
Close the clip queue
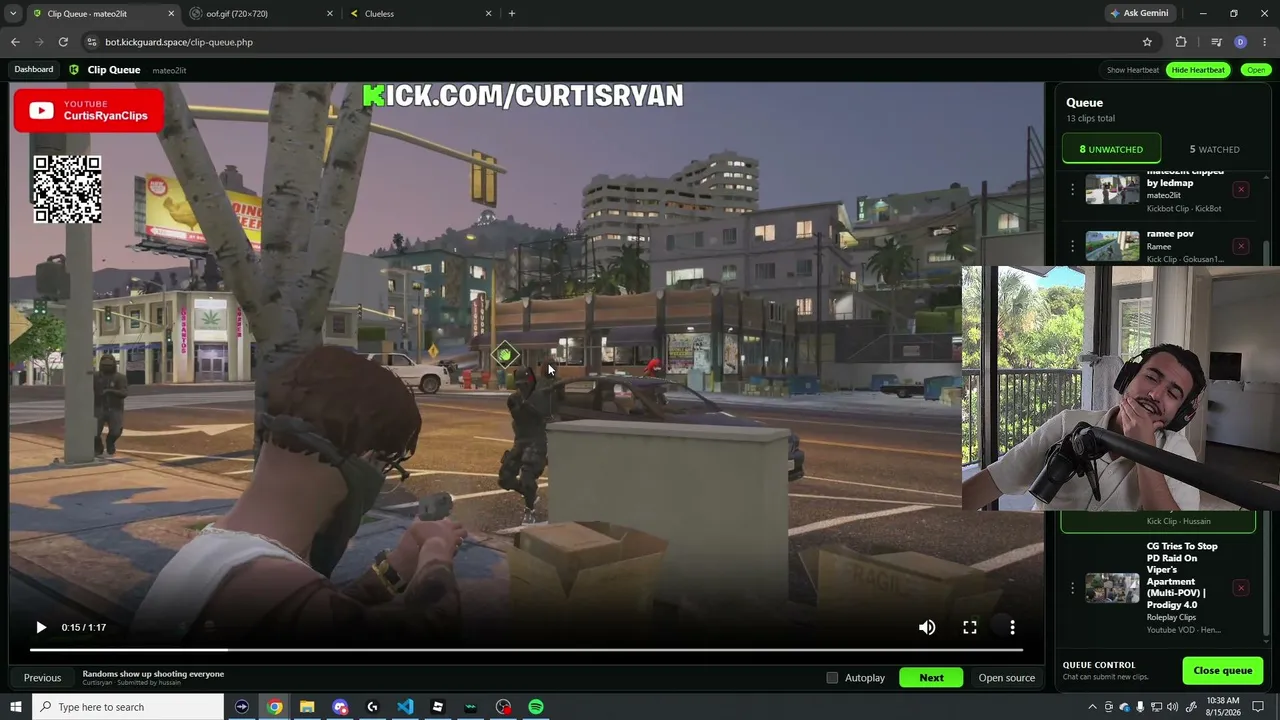(1222, 671)
